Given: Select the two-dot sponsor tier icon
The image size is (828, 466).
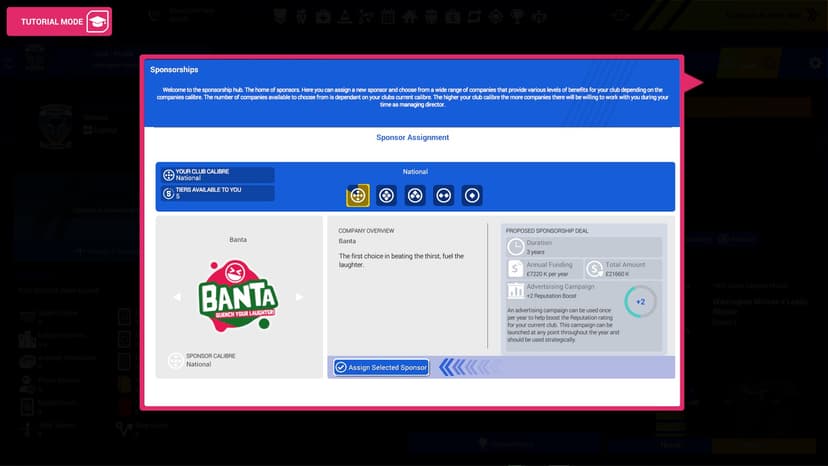Looking at the screenshot, I should [x=444, y=195].
